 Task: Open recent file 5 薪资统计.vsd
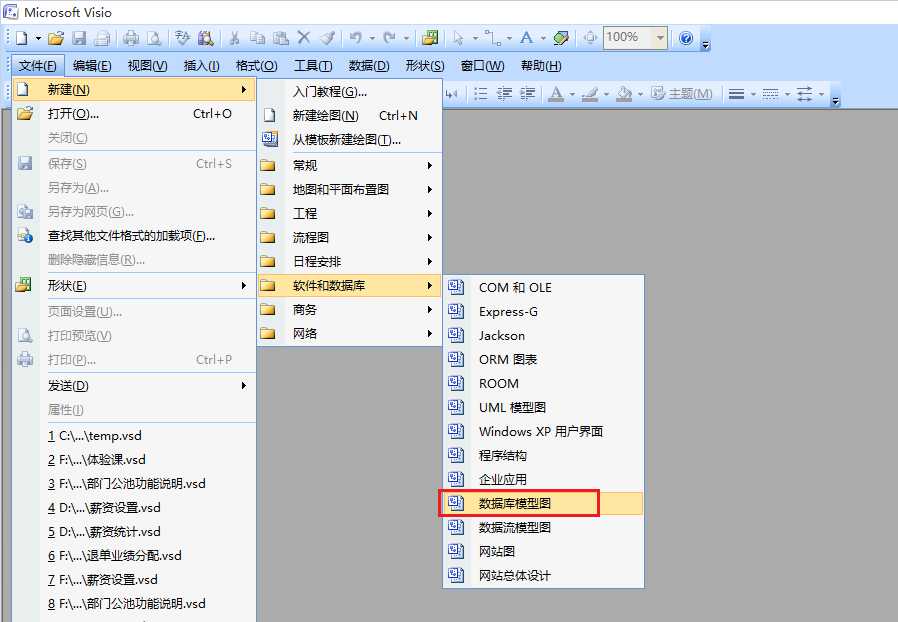click(x=134, y=532)
